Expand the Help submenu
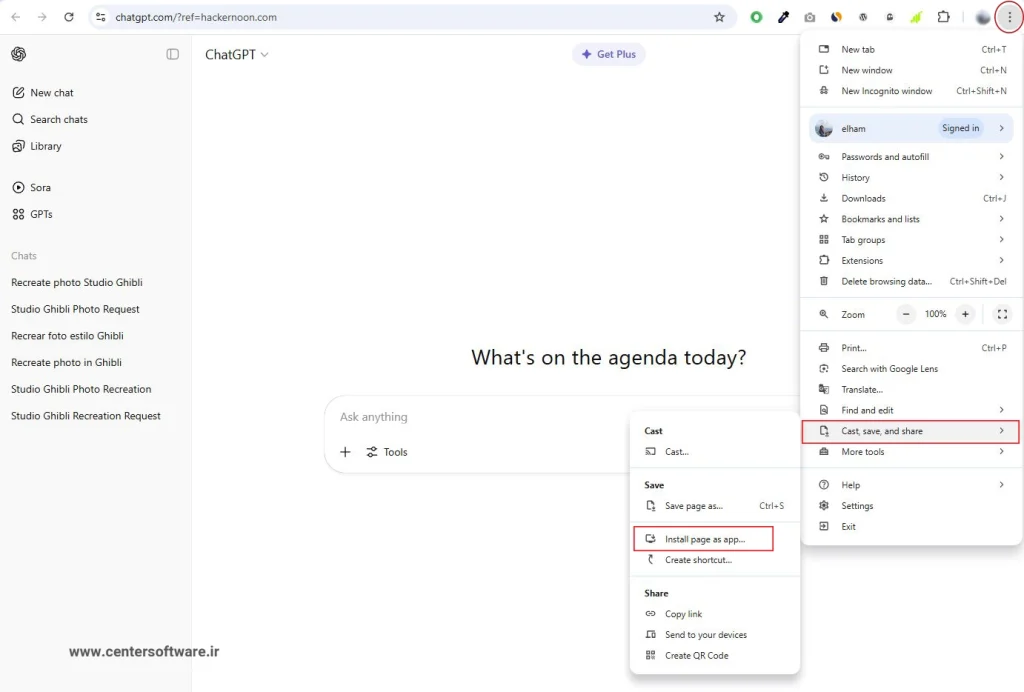This screenshot has height=692, width=1024. pyautogui.click(x=911, y=485)
